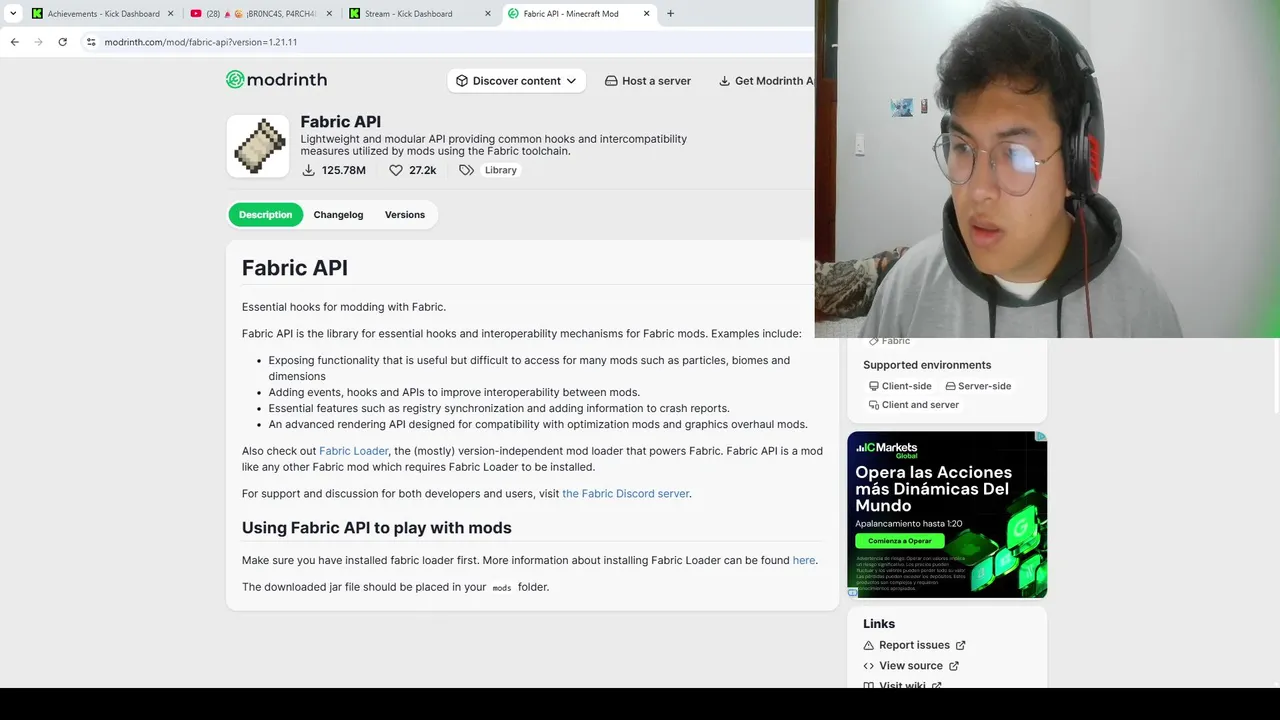Image resolution: width=1280 pixels, height=720 pixels.
Task: Open the Visit wiki link
Action: click(x=902, y=685)
